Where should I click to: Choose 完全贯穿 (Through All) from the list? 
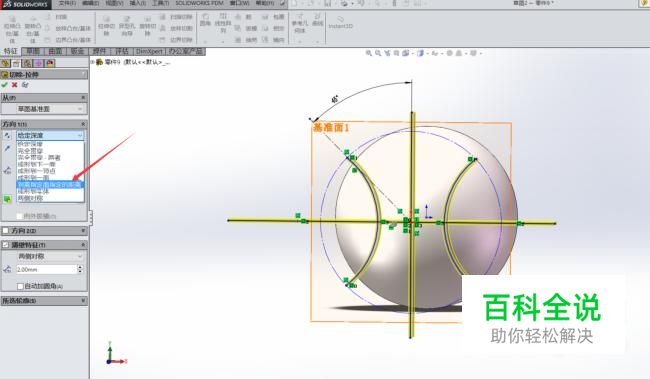coord(50,151)
